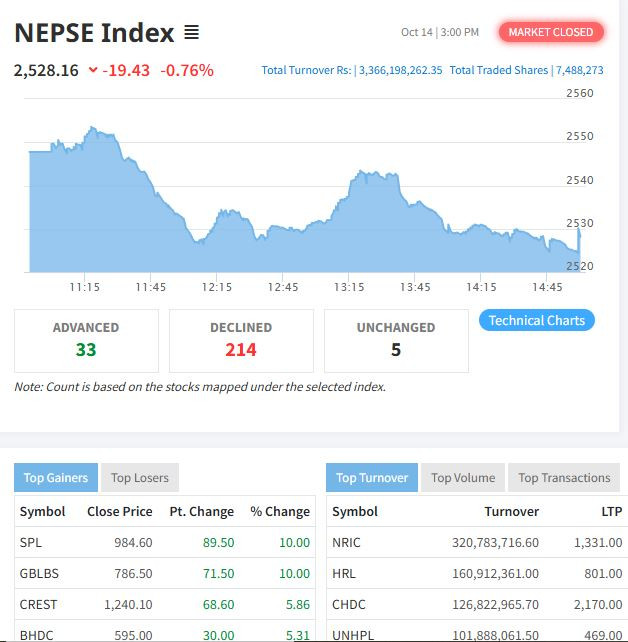Open the Technical Charts button

pos(536,320)
